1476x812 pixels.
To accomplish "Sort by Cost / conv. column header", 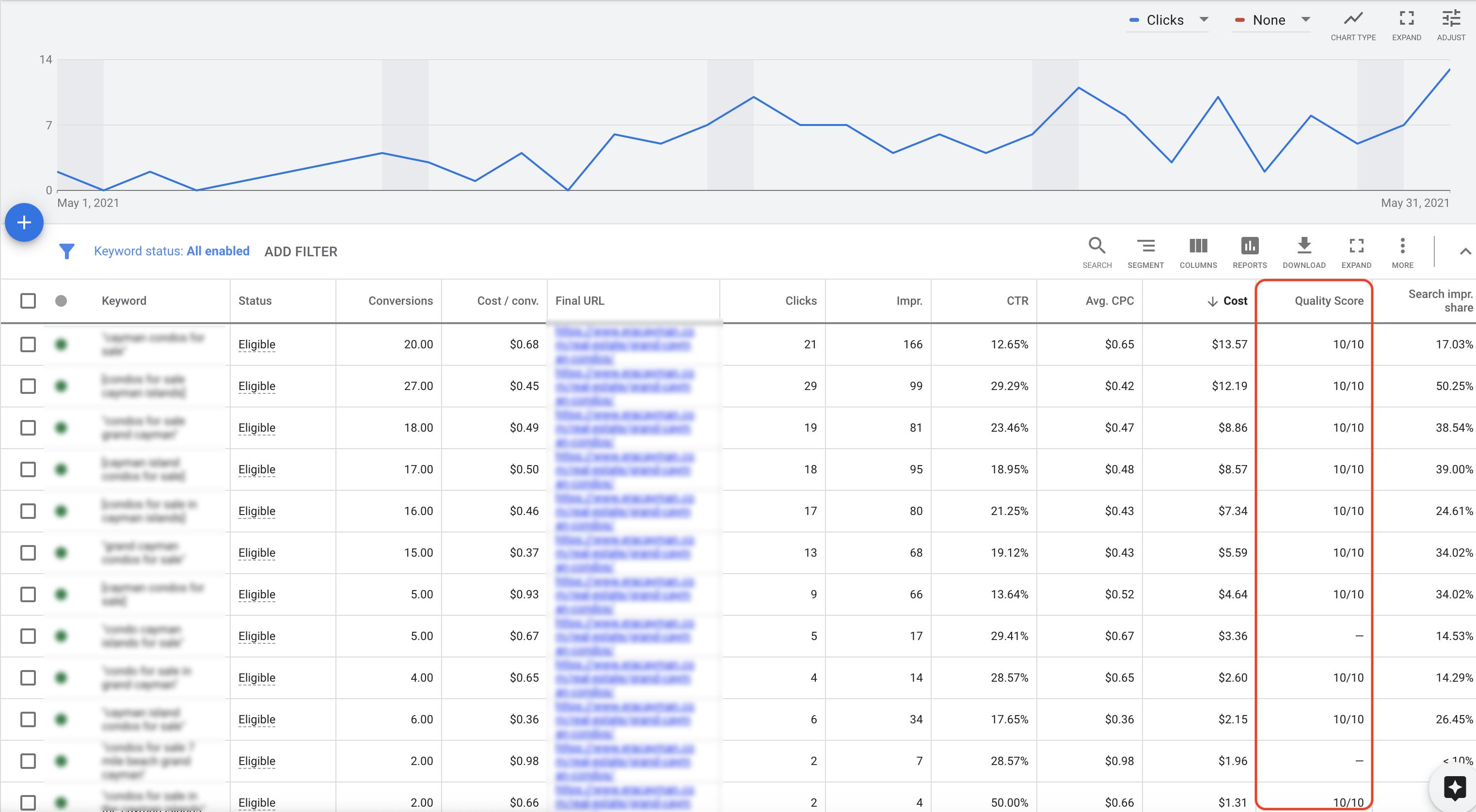I will (x=508, y=301).
